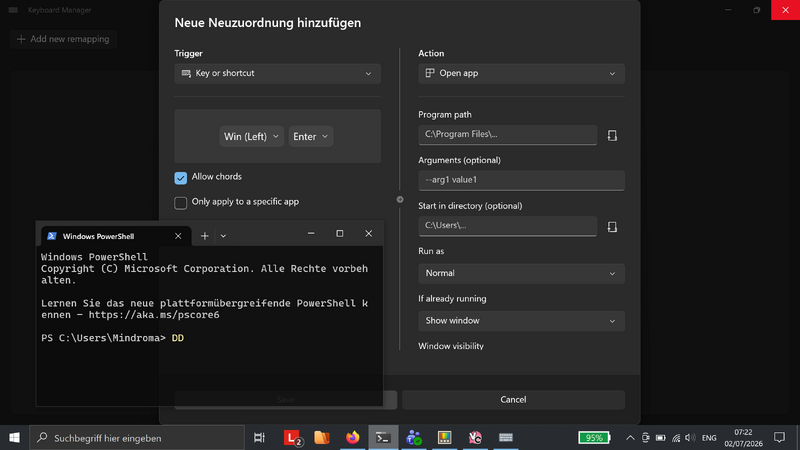This screenshot has height=450, width=800.
Task: Click the red L app icon in taskbar
Action: click(x=292, y=438)
